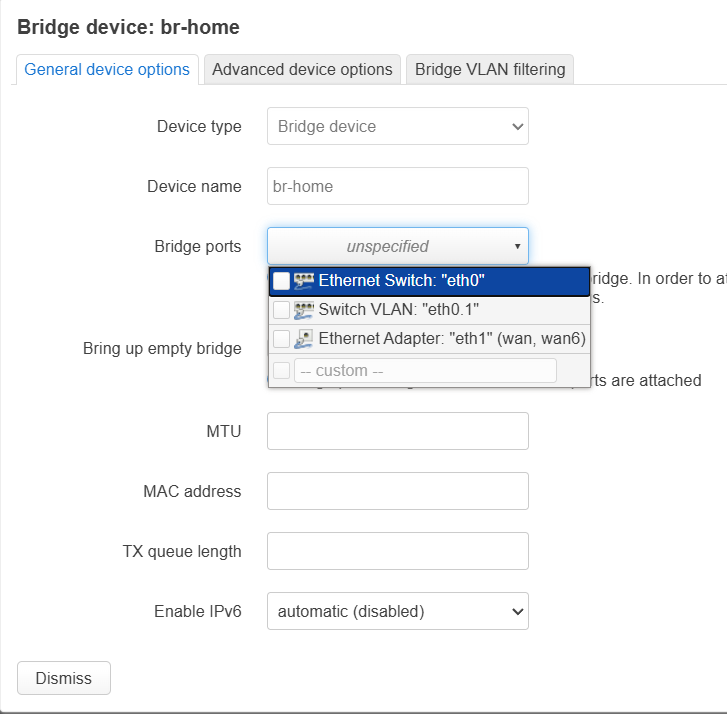The image size is (727, 714).
Task: Choose Ethernet Adapter "eth1" (wan, wan6) option
Action: [x=429, y=339]
